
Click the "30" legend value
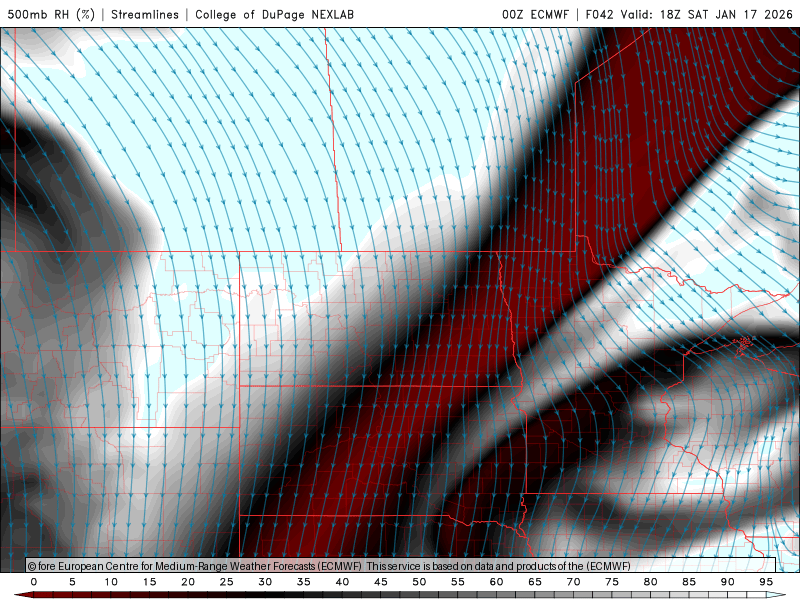click(265, 582)
